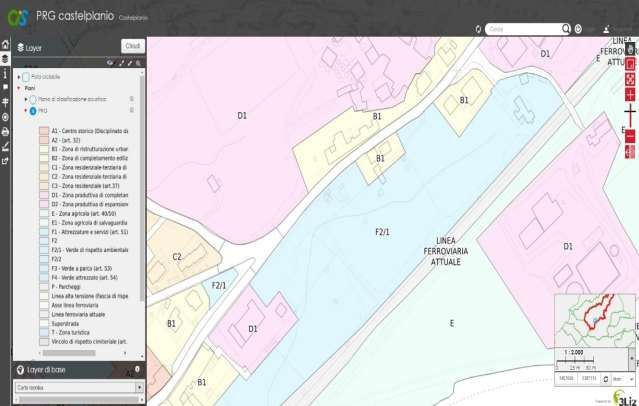Toggle the PRG layer checkbox
639x406 pixels.
coord(33,111)
